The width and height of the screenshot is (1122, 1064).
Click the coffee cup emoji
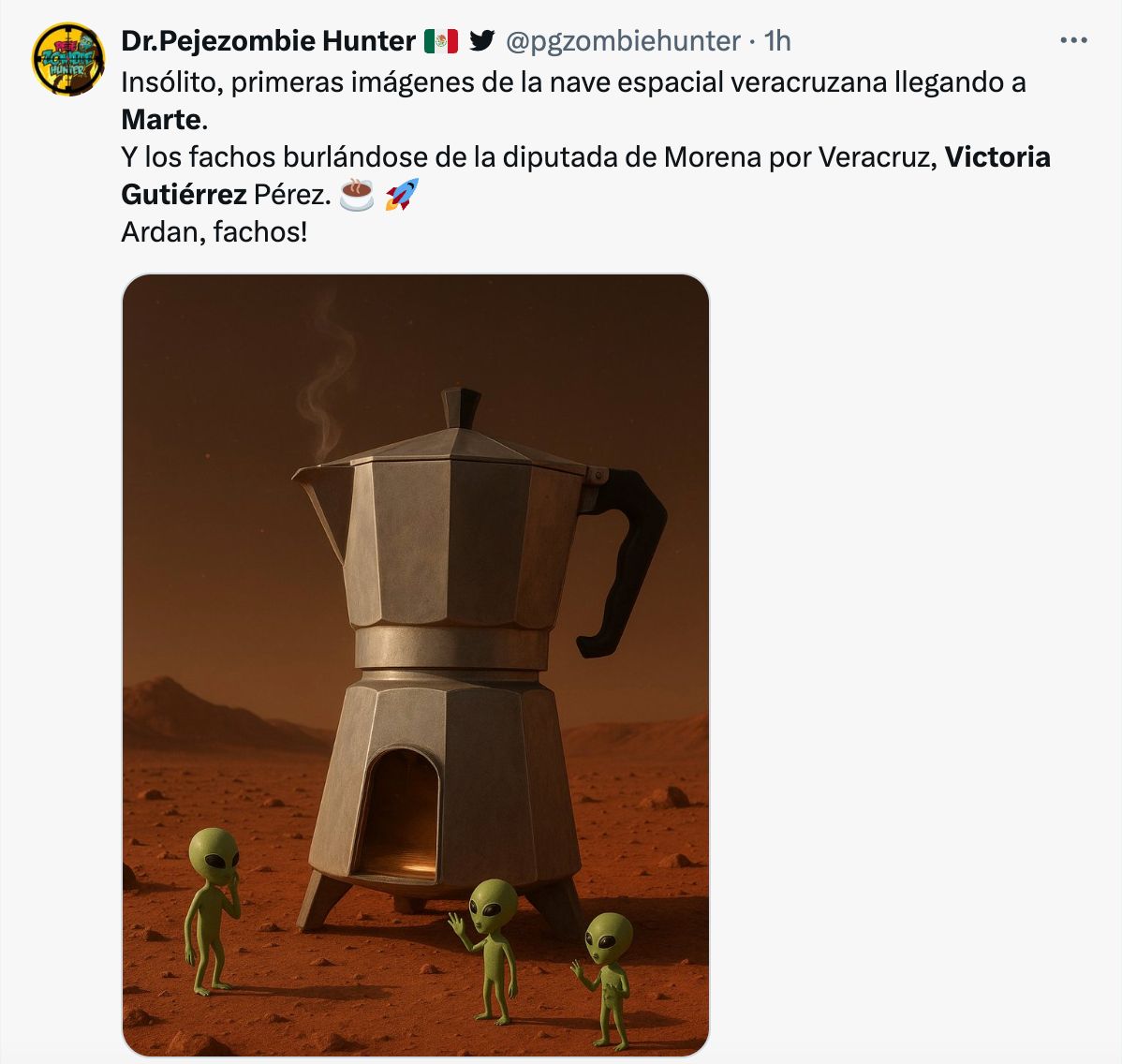click(x=356, y=195)
